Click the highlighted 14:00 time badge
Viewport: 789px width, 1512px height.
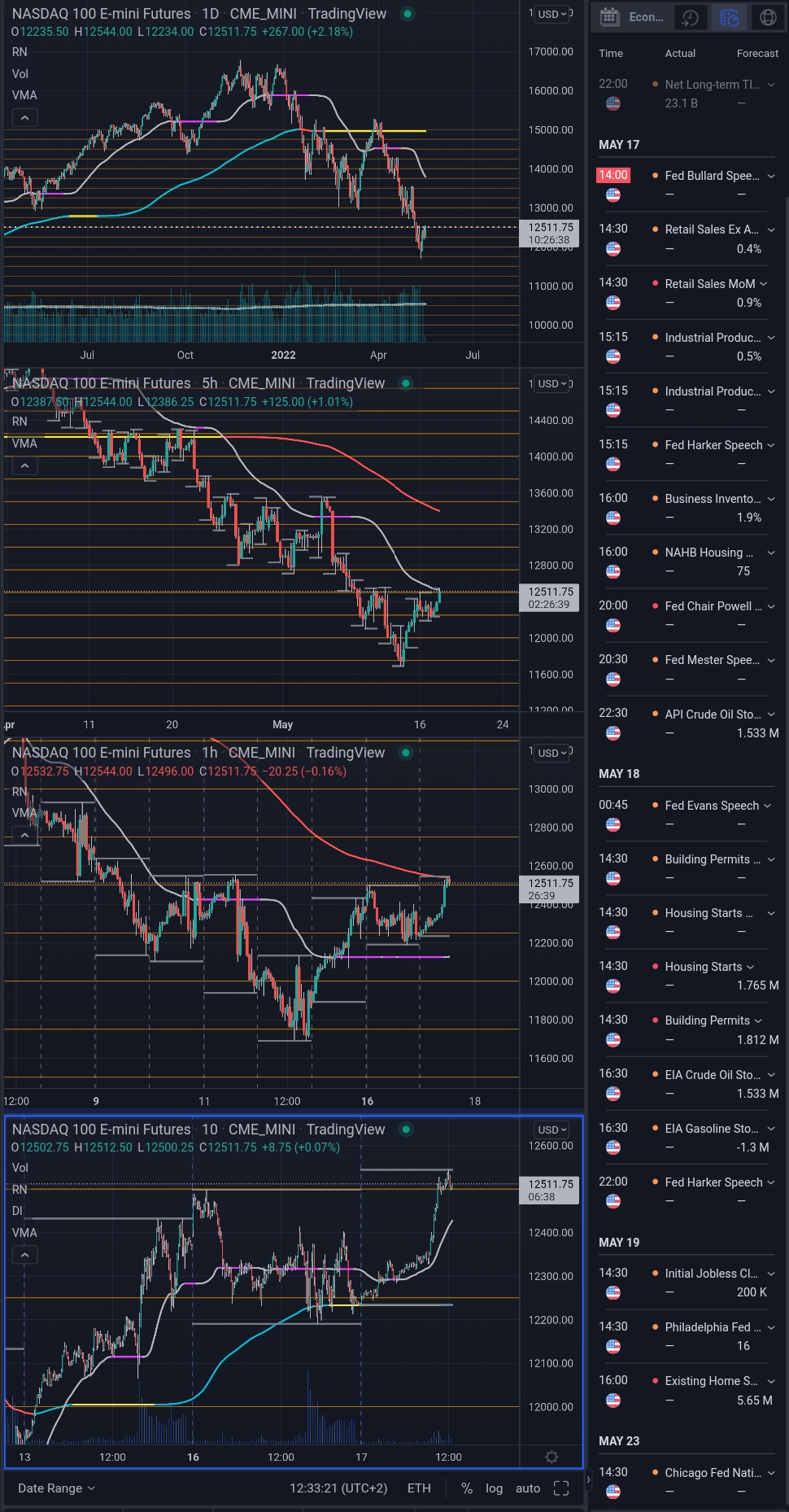613,175
